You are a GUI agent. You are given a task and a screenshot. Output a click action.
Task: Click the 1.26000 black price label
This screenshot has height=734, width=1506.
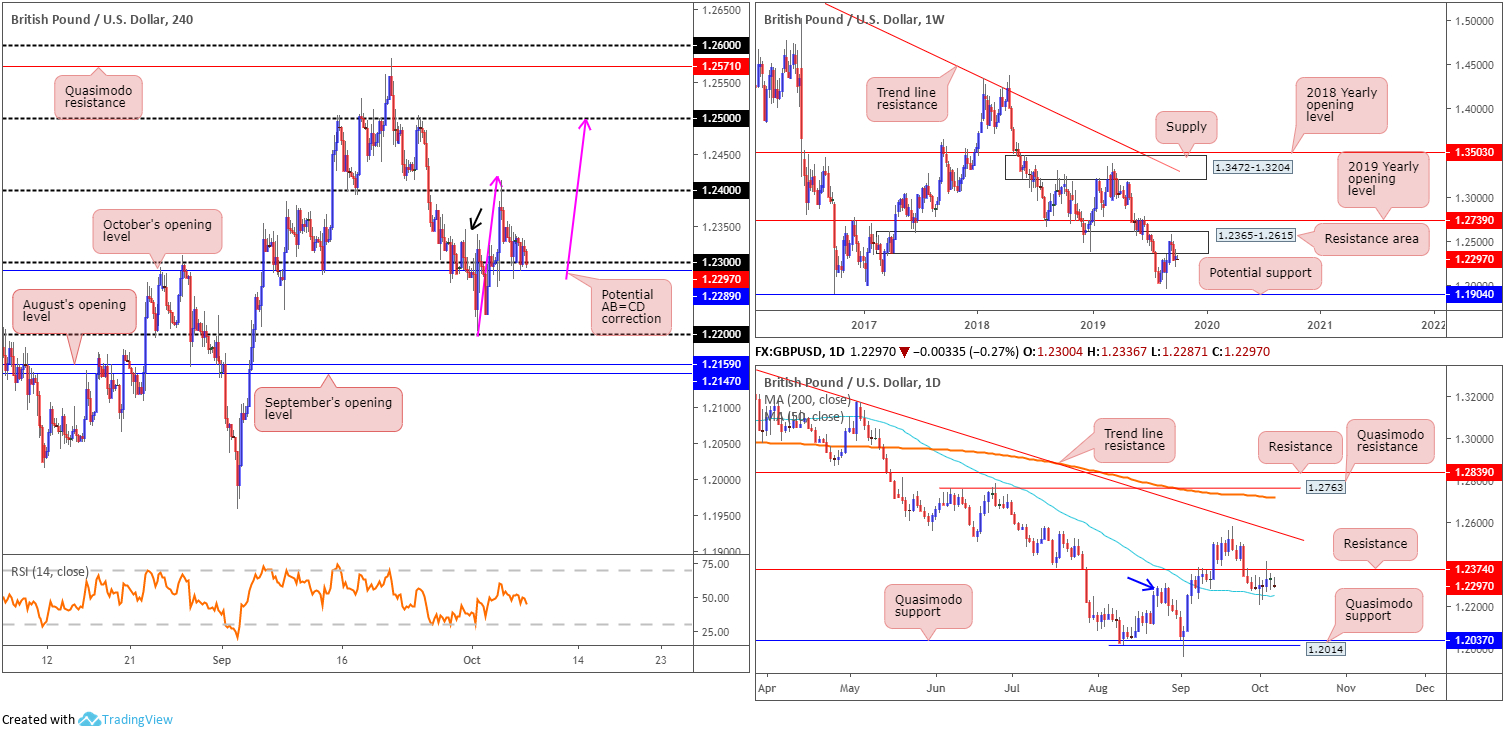[x=721, y=46]
